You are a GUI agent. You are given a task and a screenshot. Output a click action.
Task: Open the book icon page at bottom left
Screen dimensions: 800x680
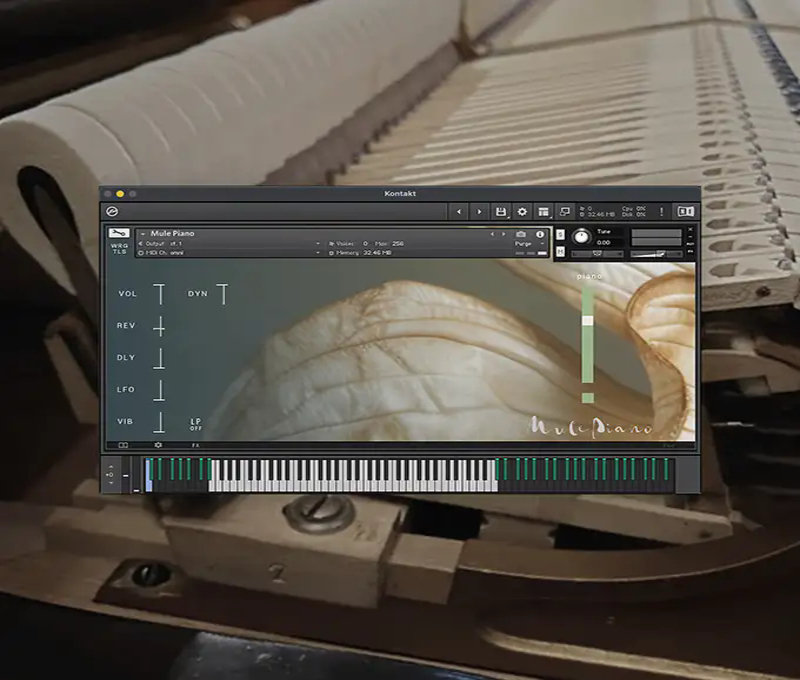(x=123, y=445)
